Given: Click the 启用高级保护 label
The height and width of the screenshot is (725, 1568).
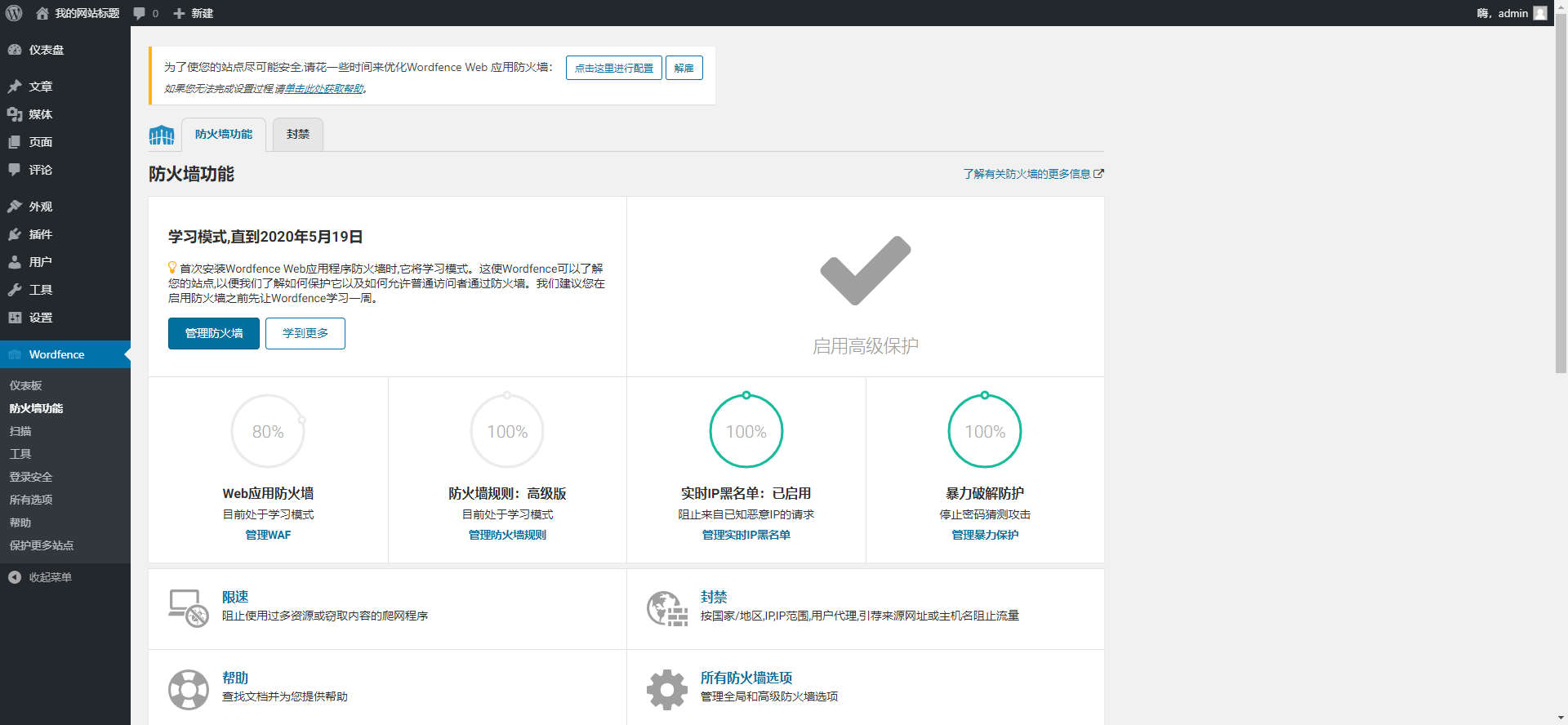Looking at the screenshot, I should click(865, 346).
